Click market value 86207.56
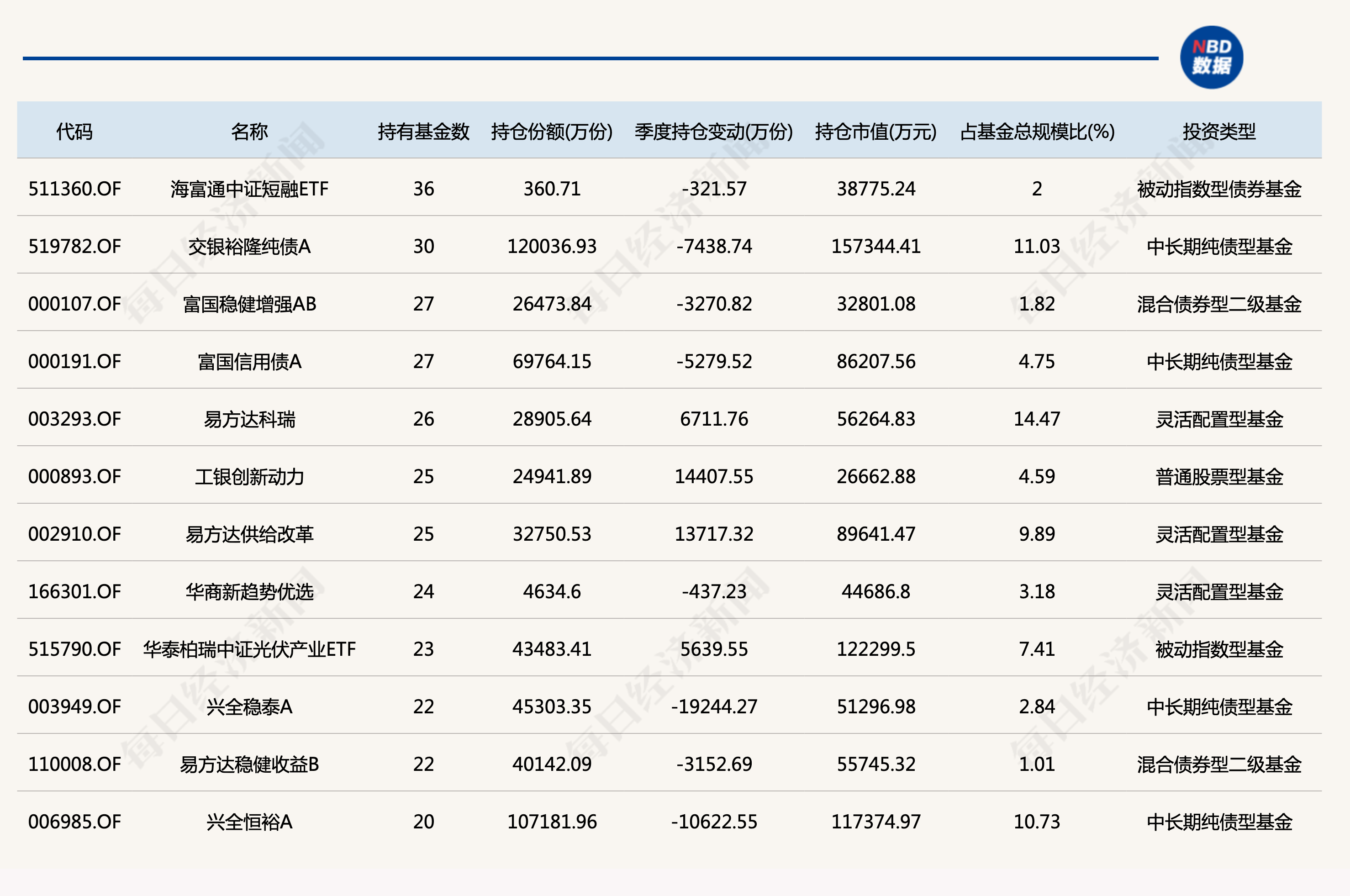Screen dimensions: 1350x896 tap(876, 361)
